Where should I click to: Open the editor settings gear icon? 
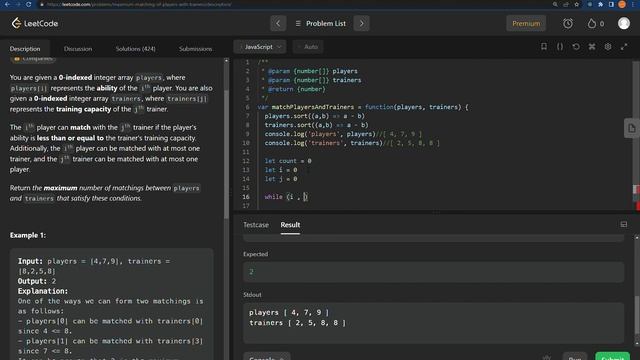[608, 47]
